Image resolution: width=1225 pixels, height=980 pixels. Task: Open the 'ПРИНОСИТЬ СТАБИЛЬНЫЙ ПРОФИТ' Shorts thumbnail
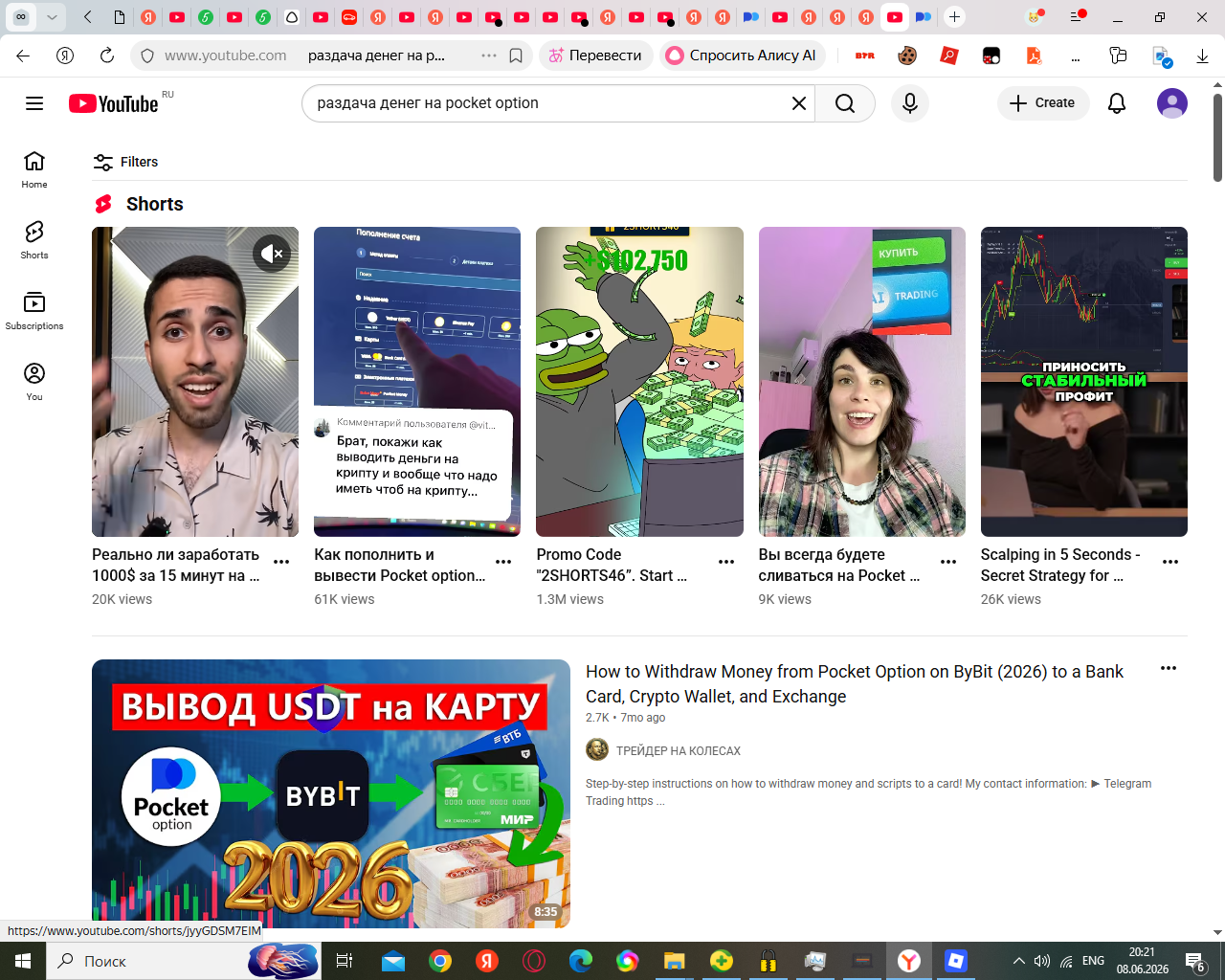tap(1084, 382)
